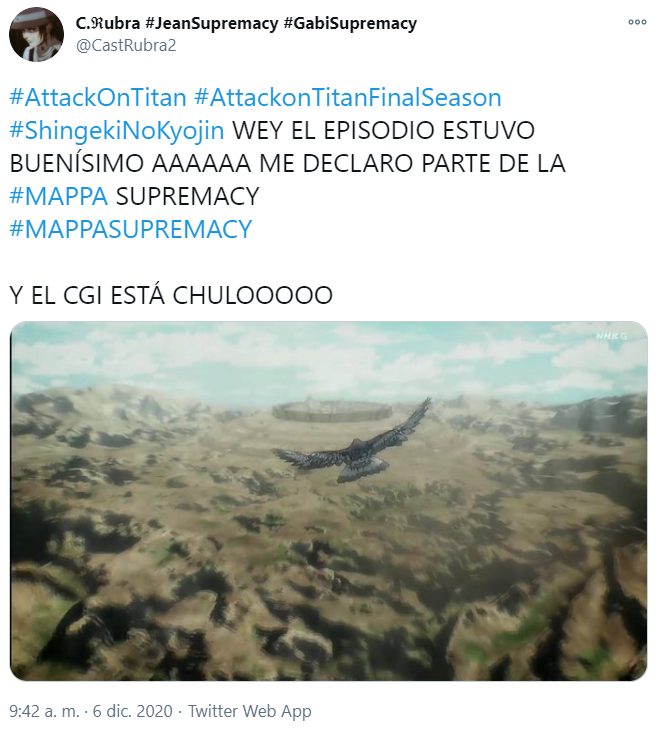Open the tweet's more options menu
The image size is (664, 731).
pyautogui.click(x=637, y=22)
